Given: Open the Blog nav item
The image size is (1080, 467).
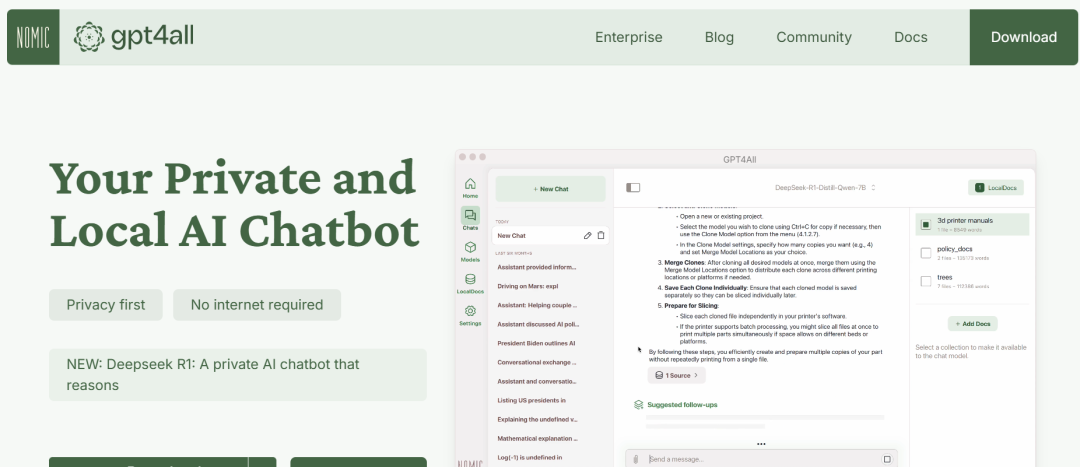Looking at the screenshot, I should tap(719, 37).
